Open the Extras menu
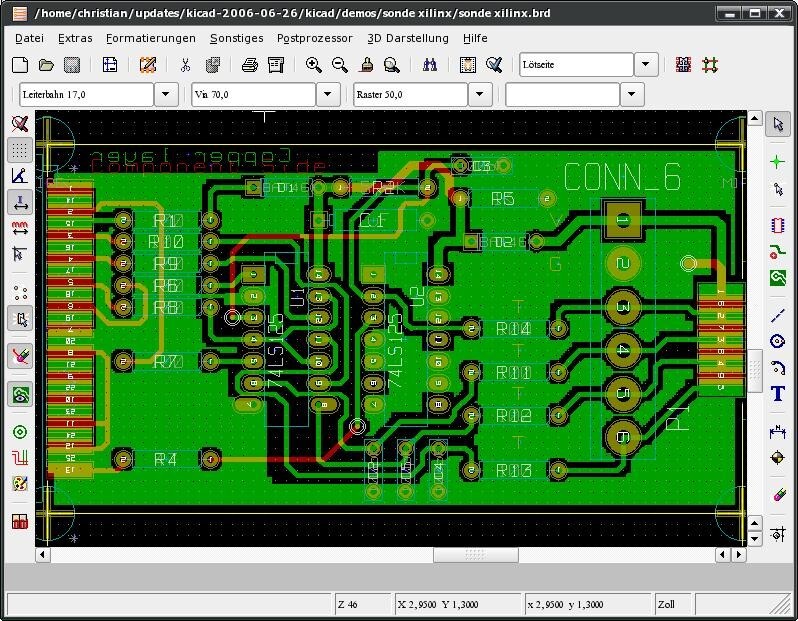This screenshot has width=798, height=621. pos(75,38)
